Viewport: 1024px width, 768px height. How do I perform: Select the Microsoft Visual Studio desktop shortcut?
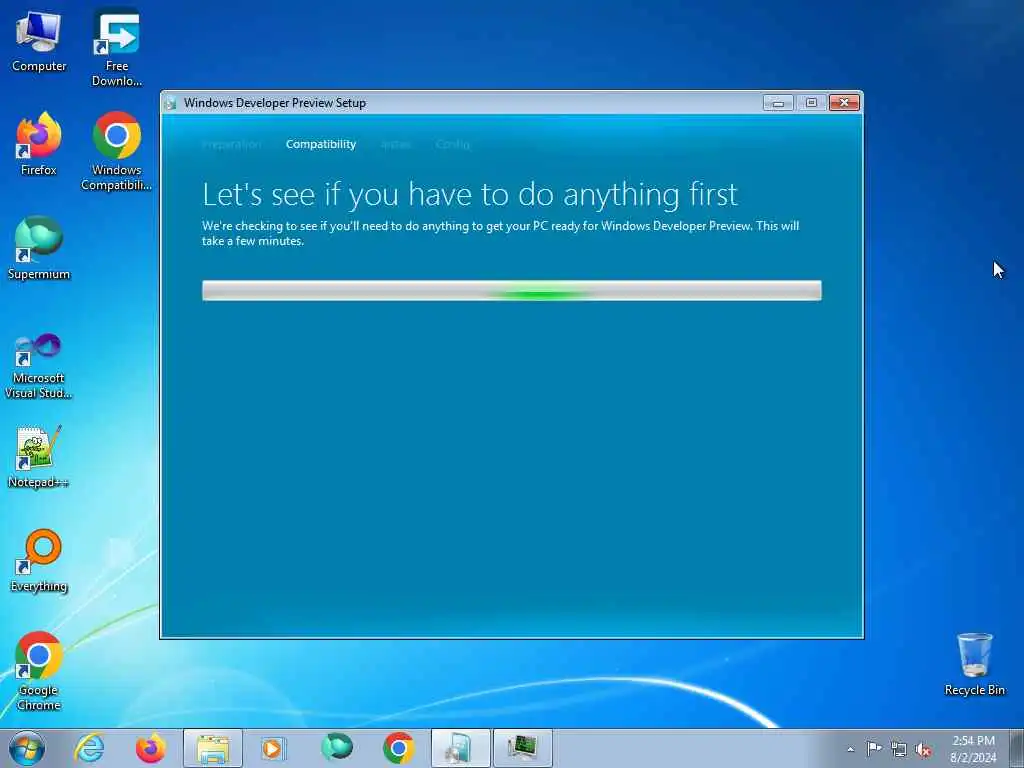[x=39, y=366]
